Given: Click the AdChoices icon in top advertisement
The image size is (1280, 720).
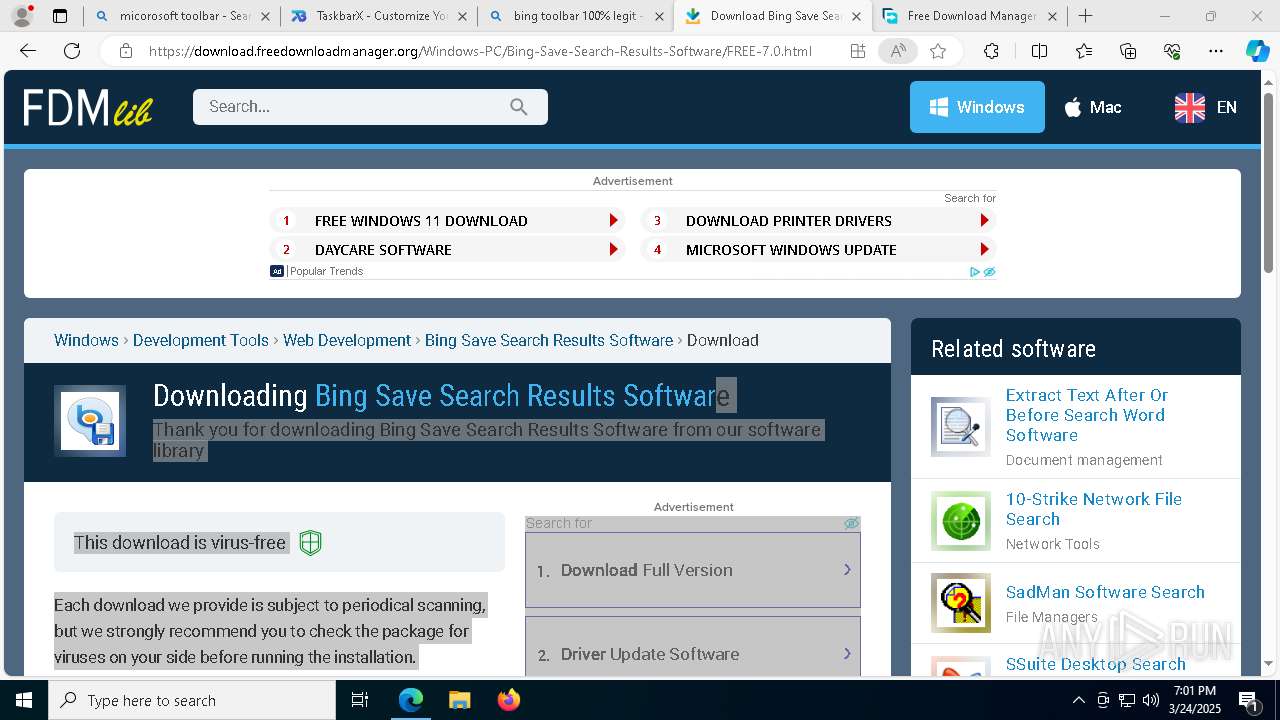Looking at the screenshot, I should click(975, 271).
